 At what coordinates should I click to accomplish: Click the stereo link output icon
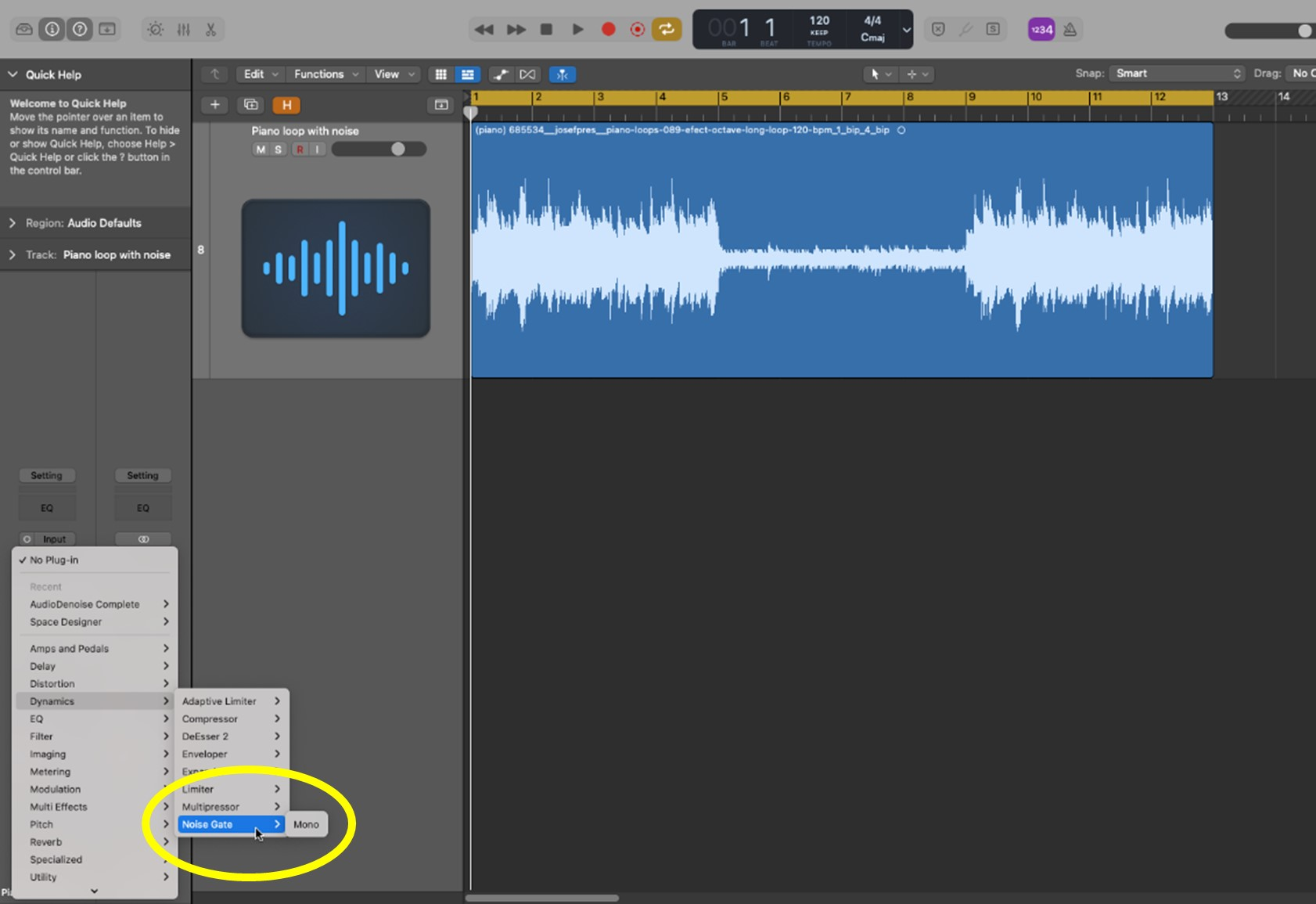click(x=143, y=539)
